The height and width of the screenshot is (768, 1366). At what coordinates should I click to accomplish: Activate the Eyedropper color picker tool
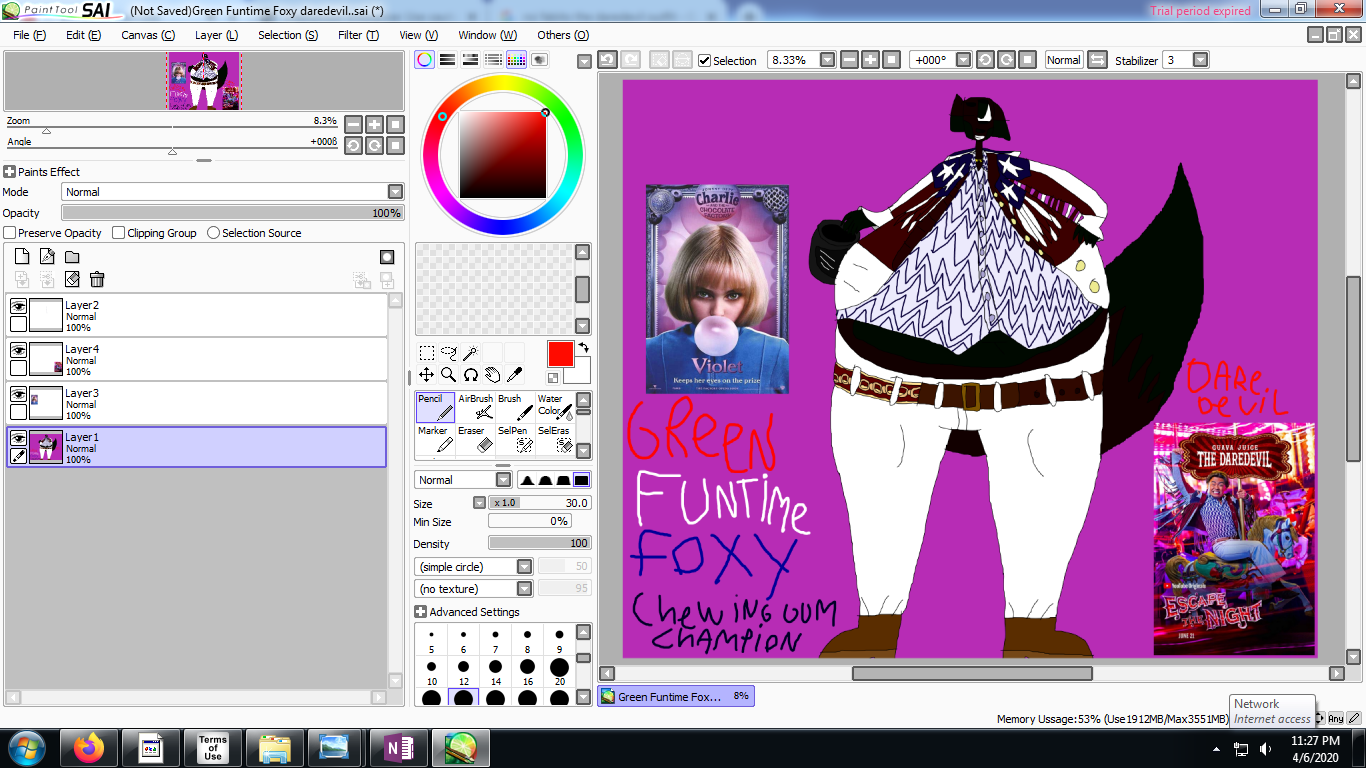pos(514,375)
